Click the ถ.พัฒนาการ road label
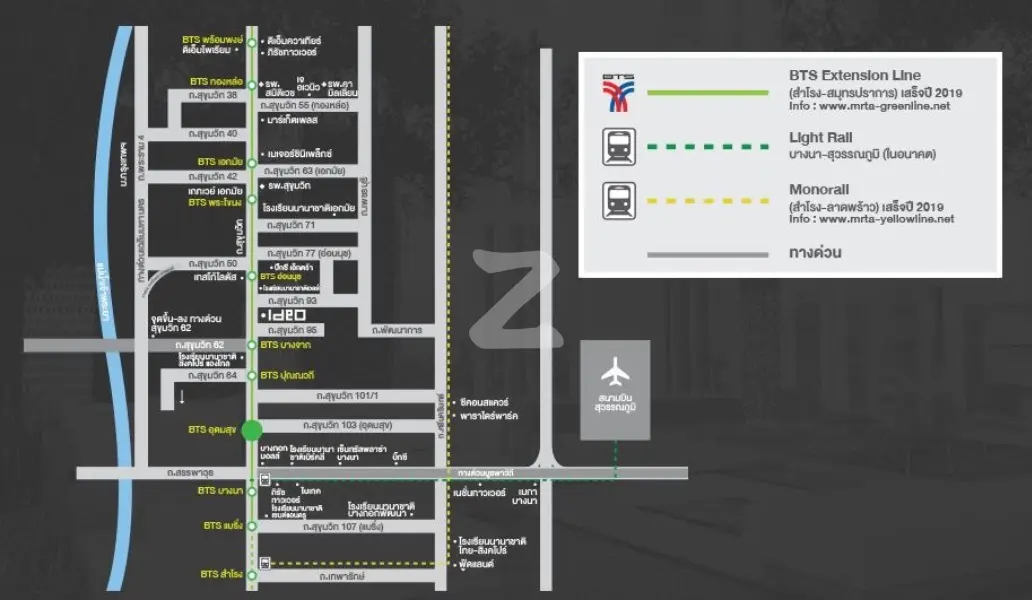1032x600 pixels. (x=397, y=330)
